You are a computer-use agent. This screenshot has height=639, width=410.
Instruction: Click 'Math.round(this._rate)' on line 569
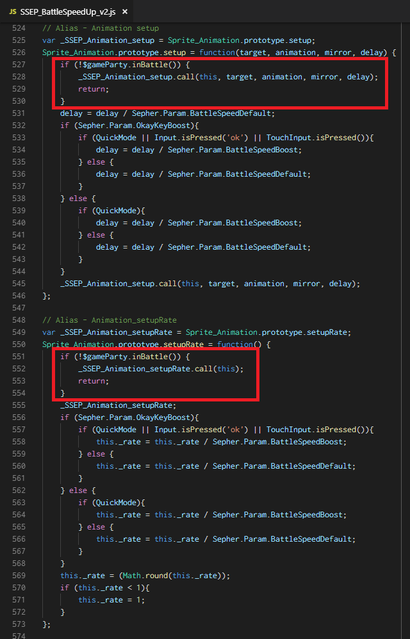click(172, 575)
